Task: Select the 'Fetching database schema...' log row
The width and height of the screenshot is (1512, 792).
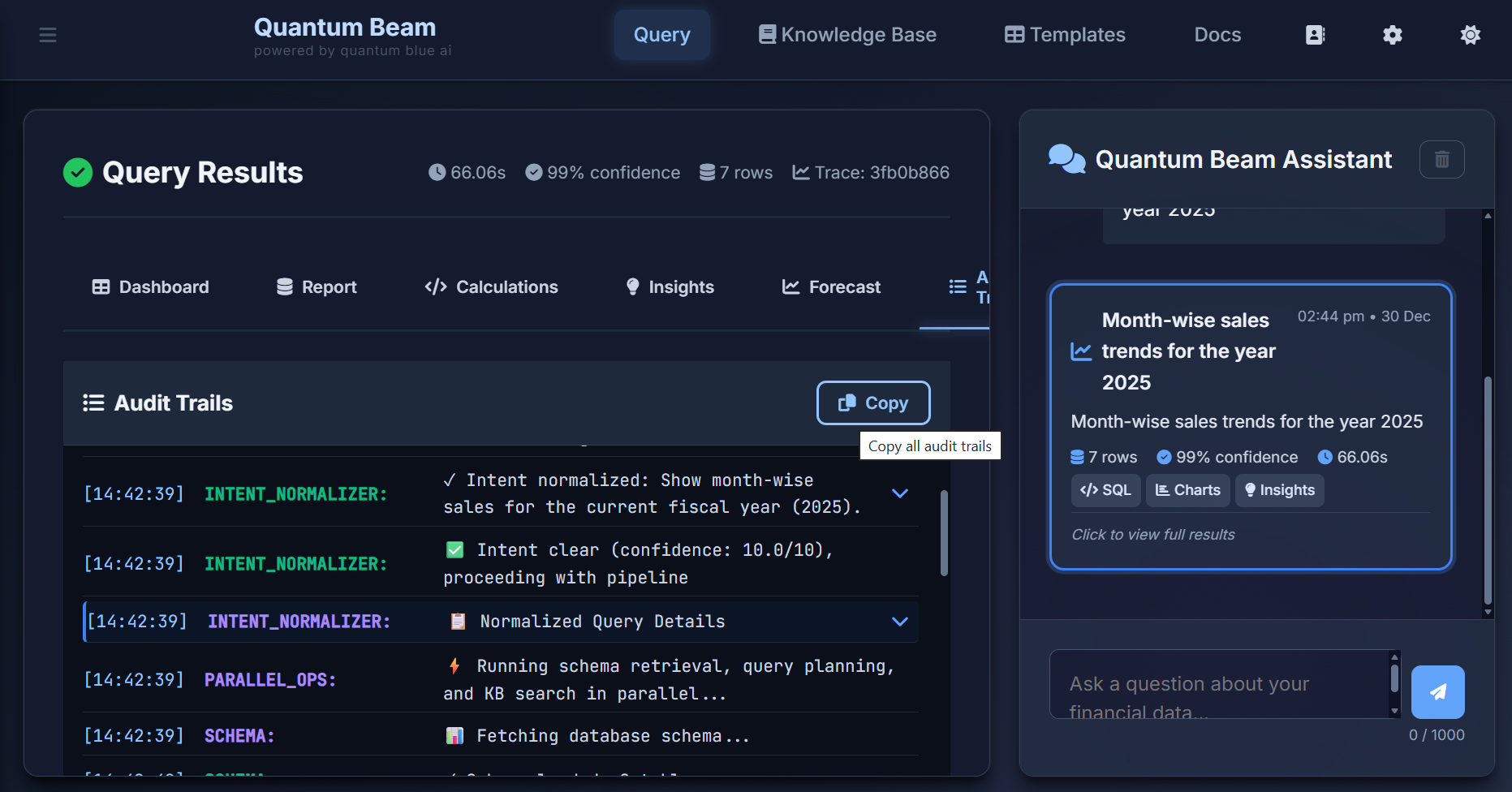Action: click(501, 736)
